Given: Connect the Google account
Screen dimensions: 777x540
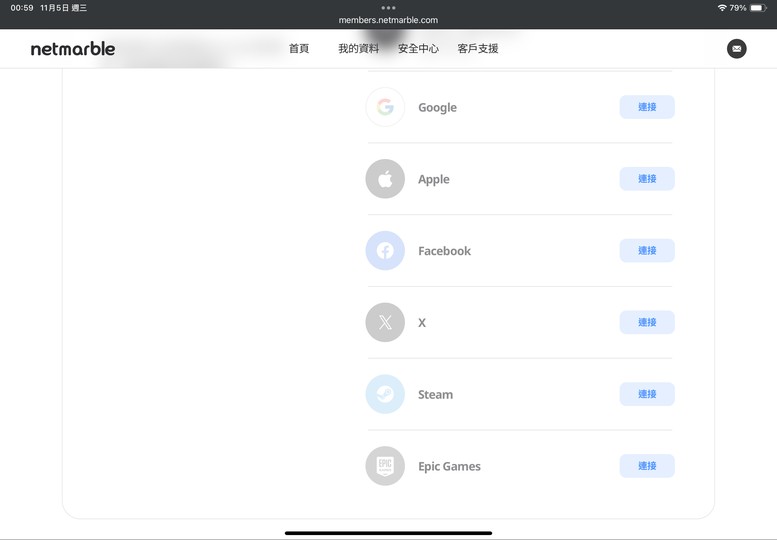Looking at the screenshot, I should 647,107.
